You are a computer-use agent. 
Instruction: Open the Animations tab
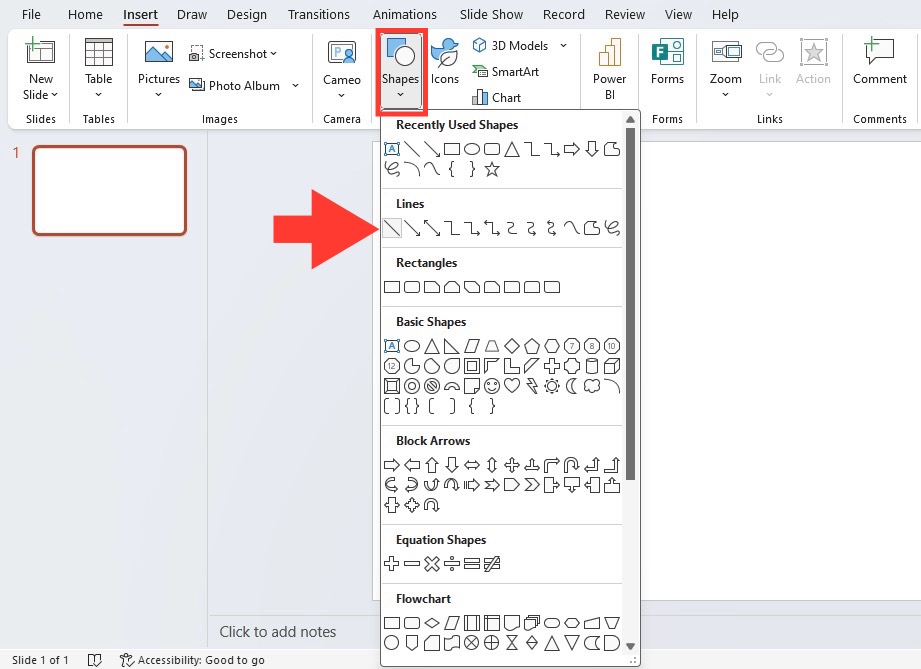point(405,15)
